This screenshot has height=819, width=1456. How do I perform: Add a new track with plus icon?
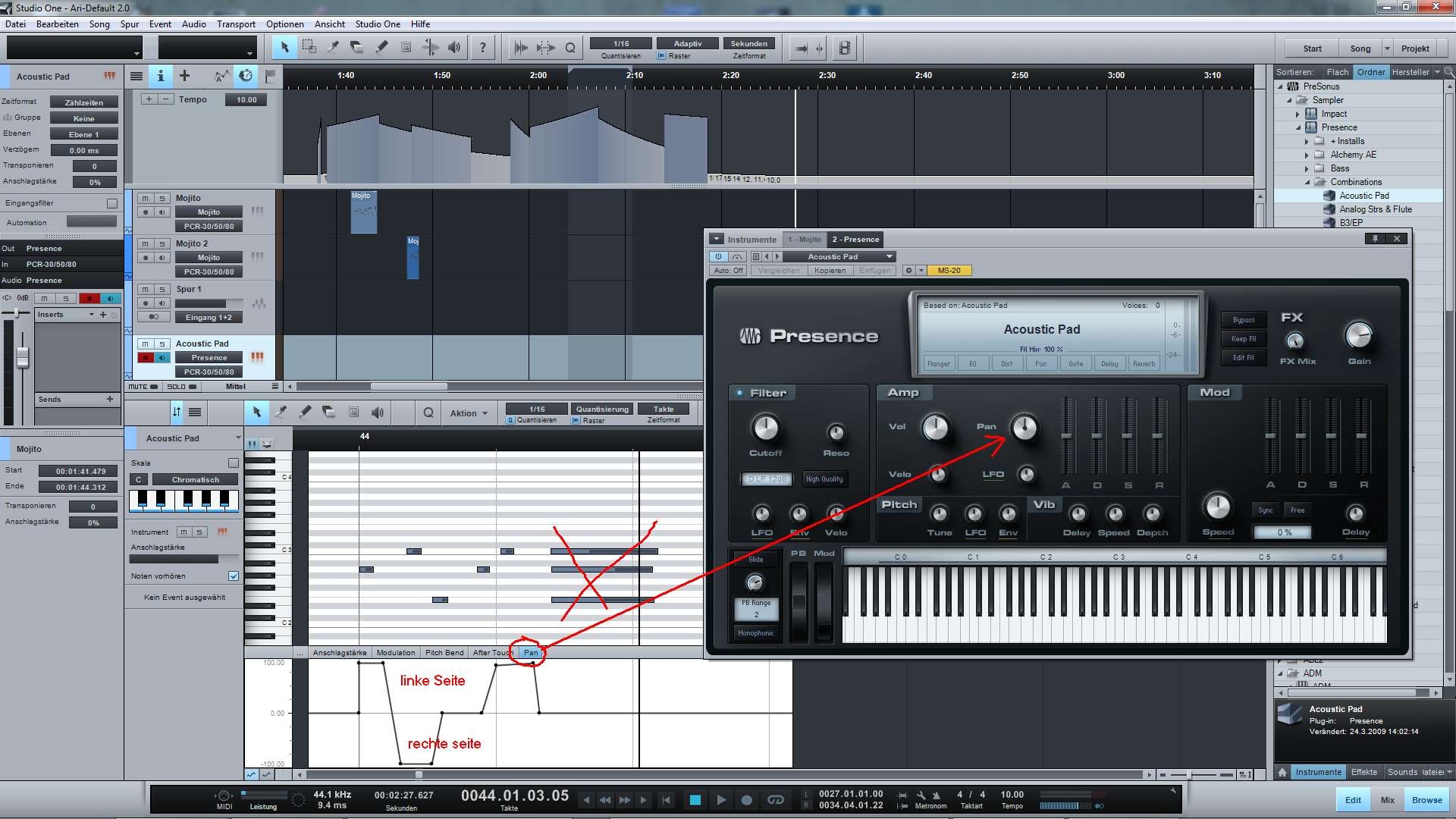(184, 76)
